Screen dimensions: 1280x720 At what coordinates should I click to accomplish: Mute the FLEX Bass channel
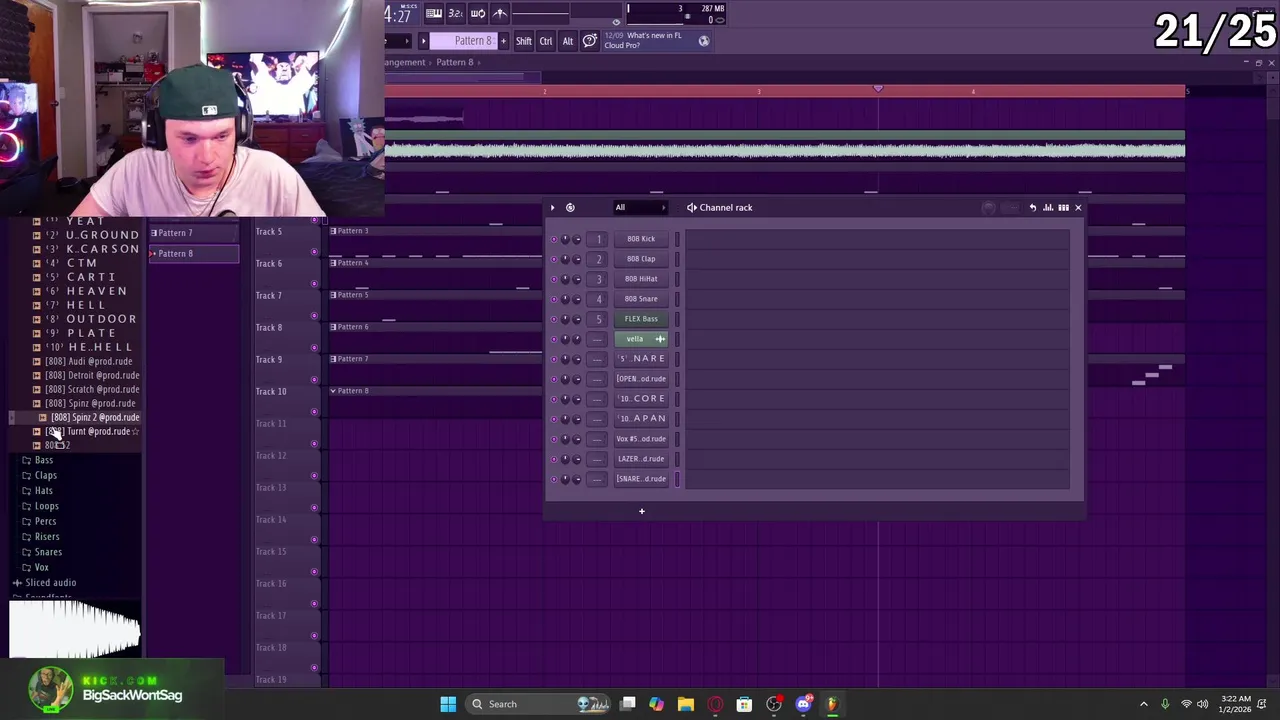(x=554, y=319)
